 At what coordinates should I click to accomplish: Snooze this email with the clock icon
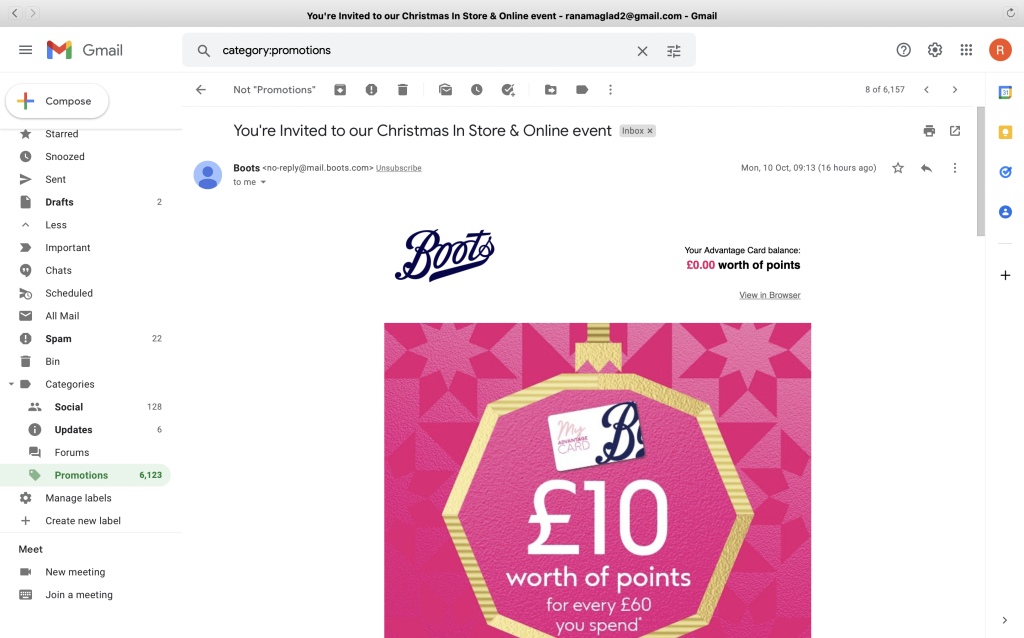[477, 90]
